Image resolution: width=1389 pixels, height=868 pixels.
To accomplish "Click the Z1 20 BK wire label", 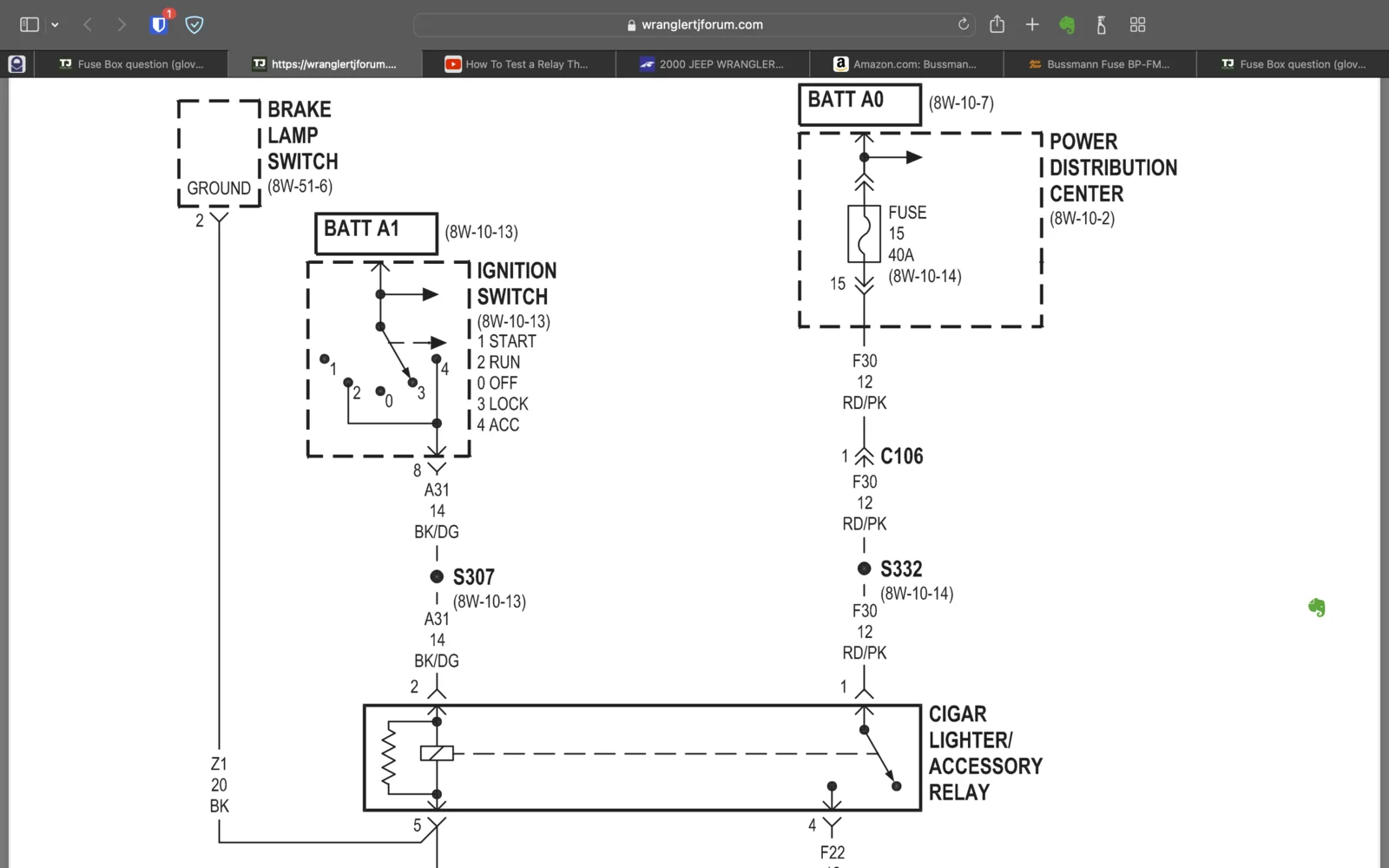I will pos(219,785).
